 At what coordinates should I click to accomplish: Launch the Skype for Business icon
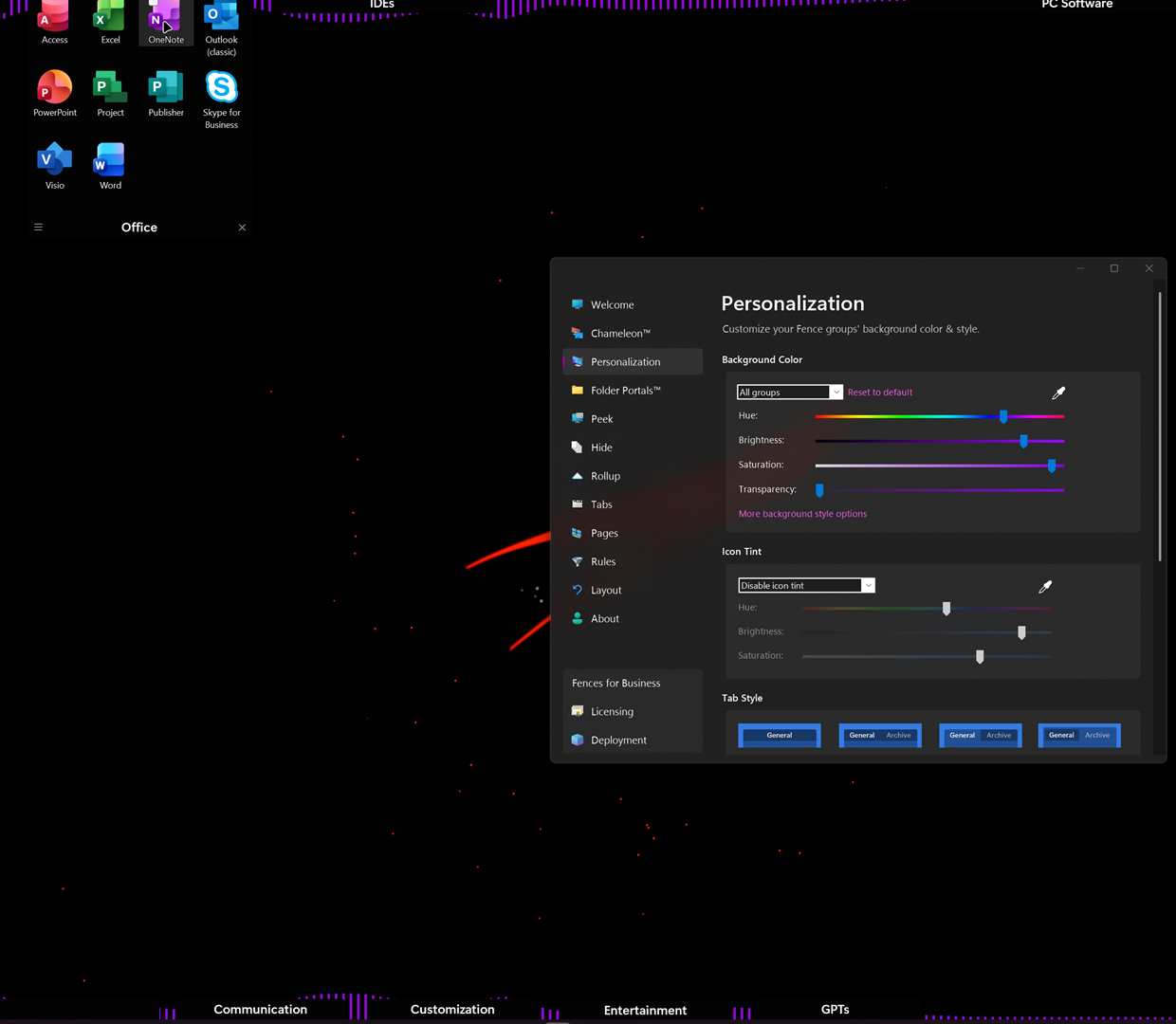221,98
